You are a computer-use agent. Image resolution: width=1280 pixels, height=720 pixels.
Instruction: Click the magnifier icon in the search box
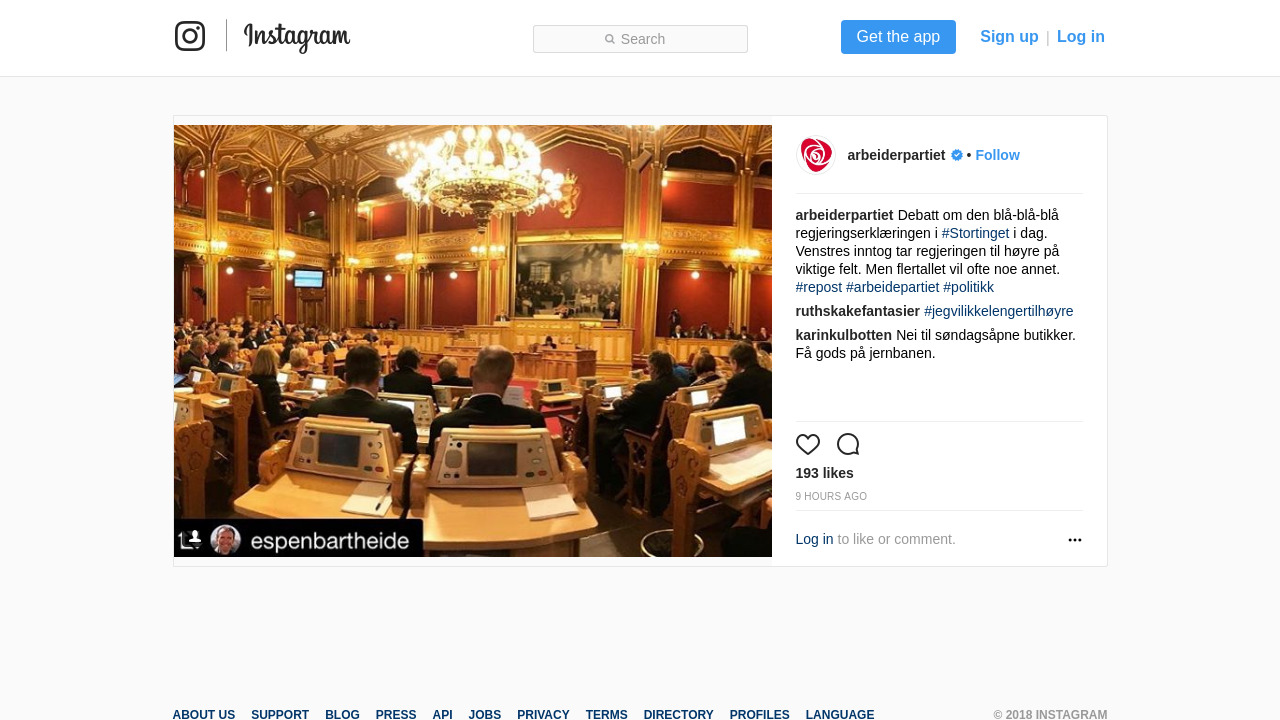coord(610,40)
